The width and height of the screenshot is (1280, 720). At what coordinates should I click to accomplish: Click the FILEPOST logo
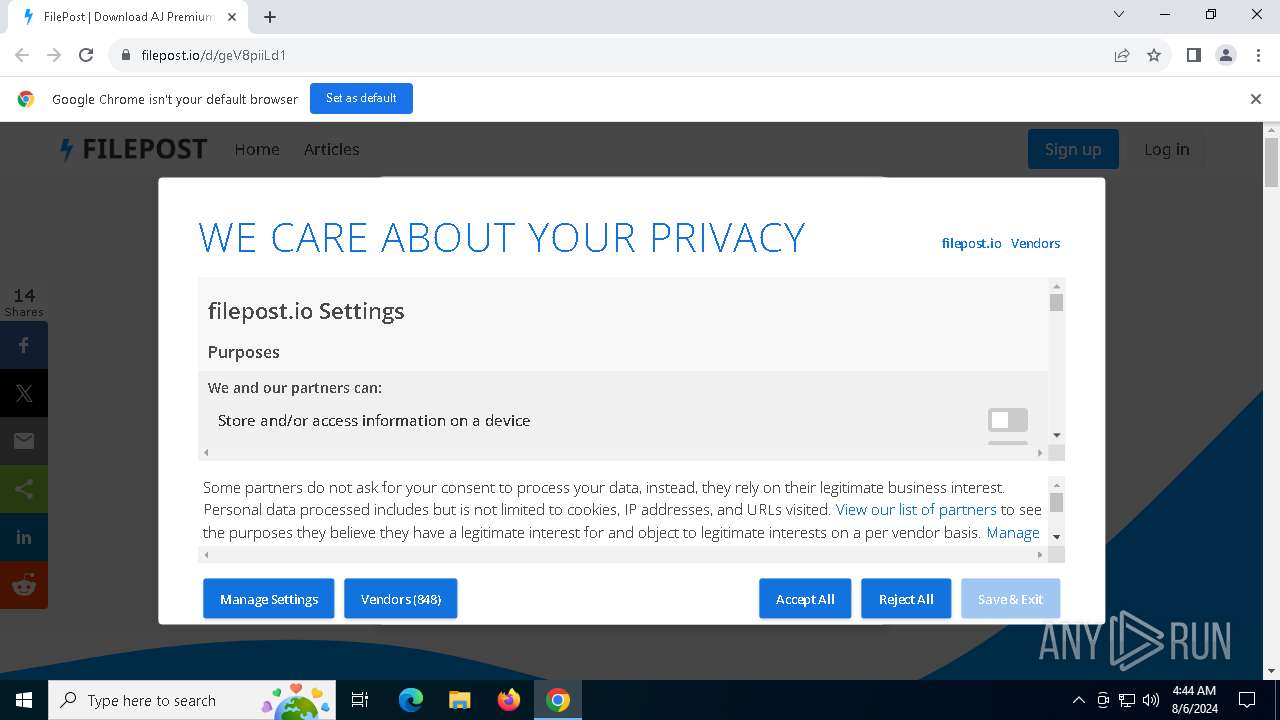[x=133, y=149]
